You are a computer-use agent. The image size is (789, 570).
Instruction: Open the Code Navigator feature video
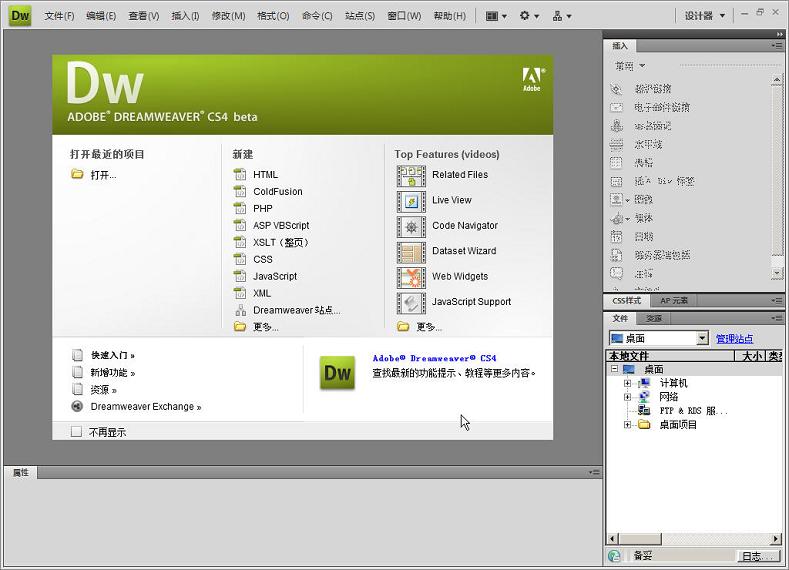(x=447, y=226)
